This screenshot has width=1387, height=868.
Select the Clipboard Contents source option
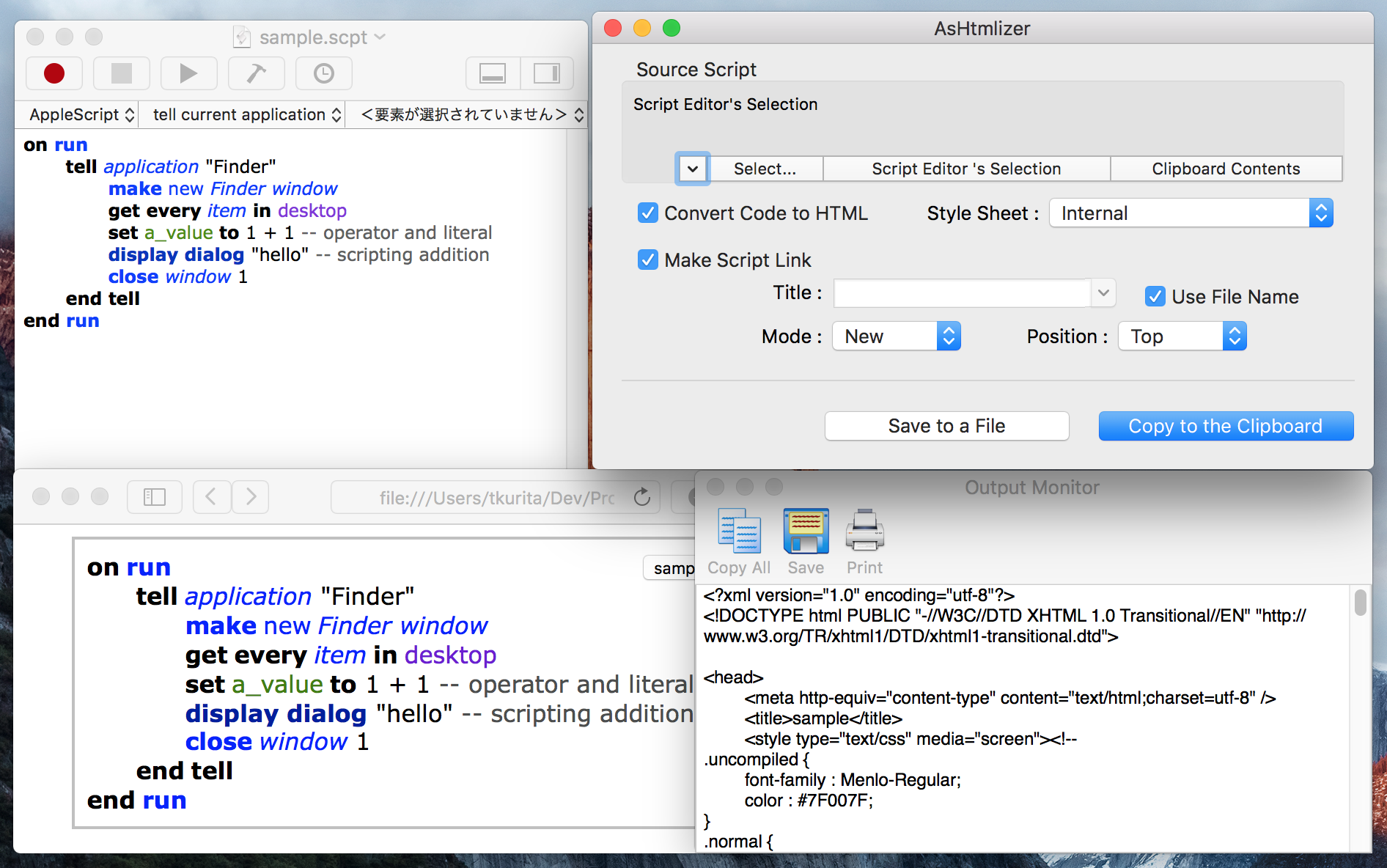(x=1226, y=169)
